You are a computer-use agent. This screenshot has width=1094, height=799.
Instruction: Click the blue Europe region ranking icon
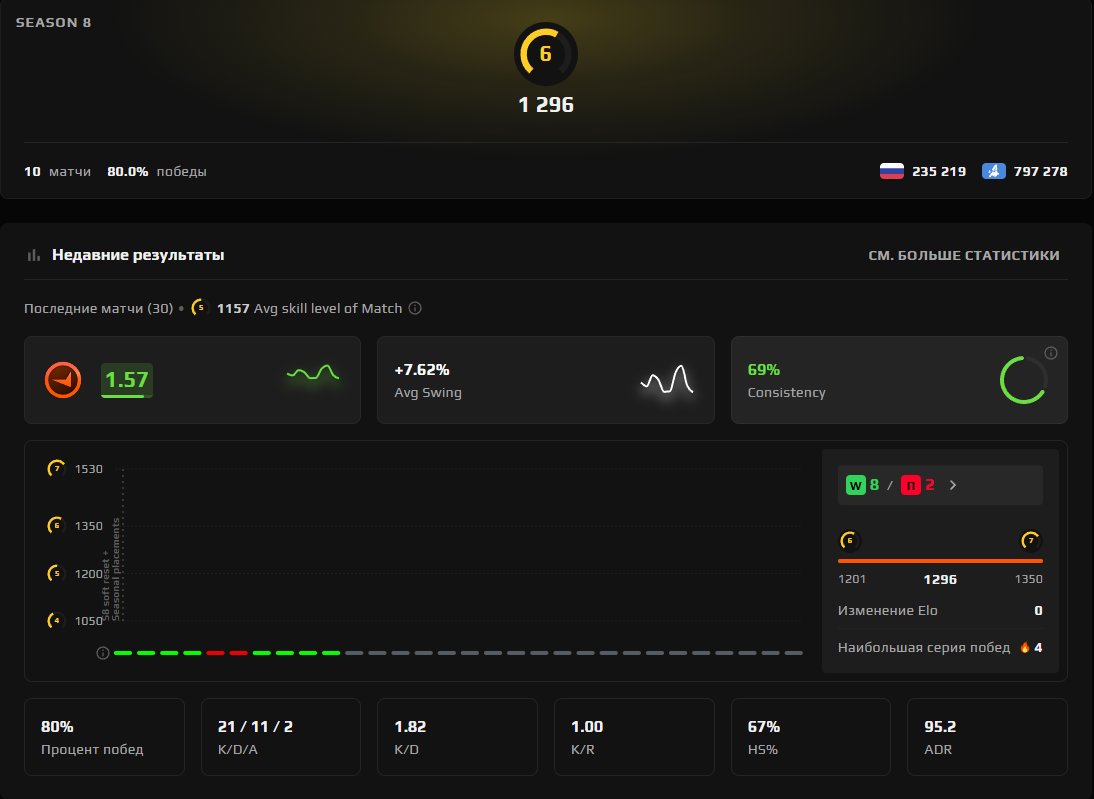click(x=994, y=171)
